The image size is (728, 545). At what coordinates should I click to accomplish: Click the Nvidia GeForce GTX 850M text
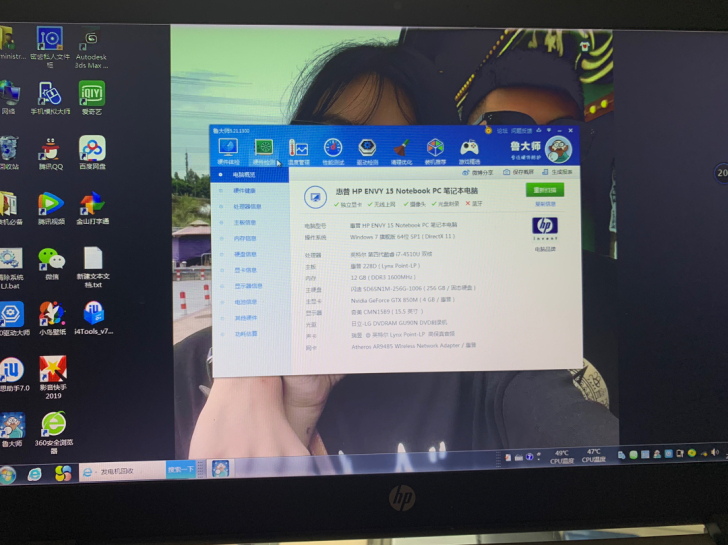pyautogui.click(x=402, y=300)
